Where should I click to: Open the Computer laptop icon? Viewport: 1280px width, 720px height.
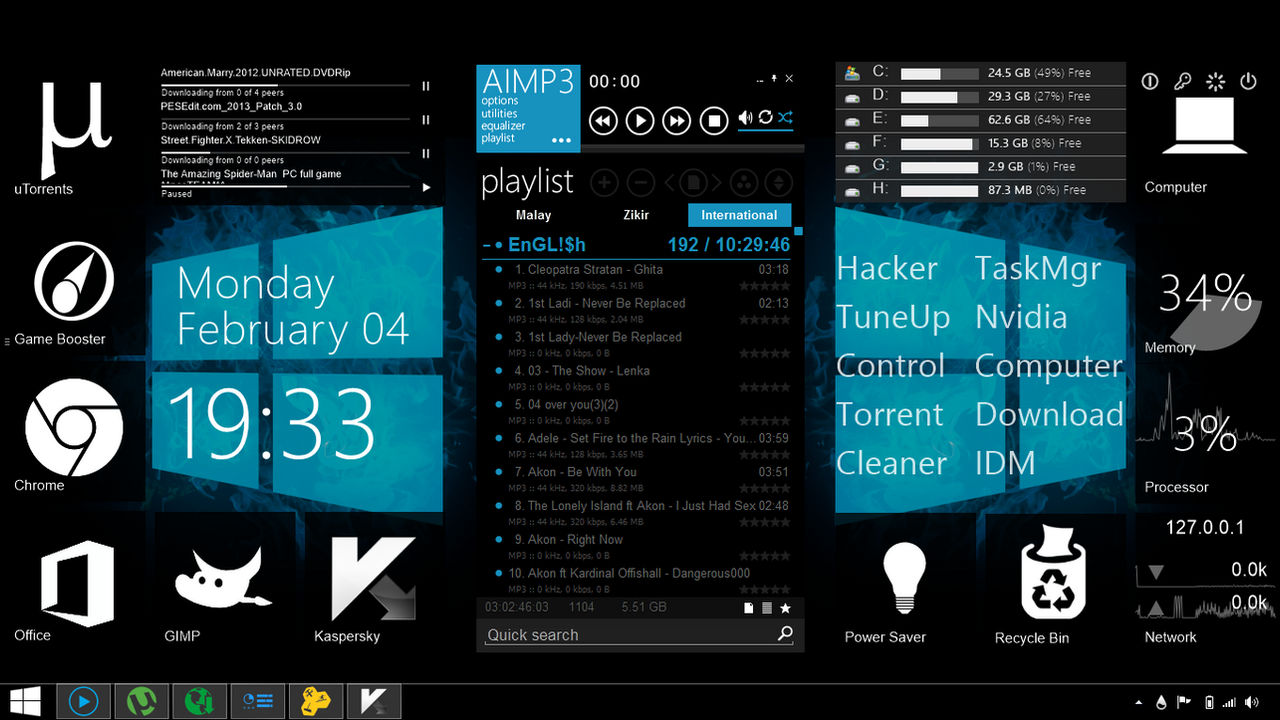coord(1204,126)
